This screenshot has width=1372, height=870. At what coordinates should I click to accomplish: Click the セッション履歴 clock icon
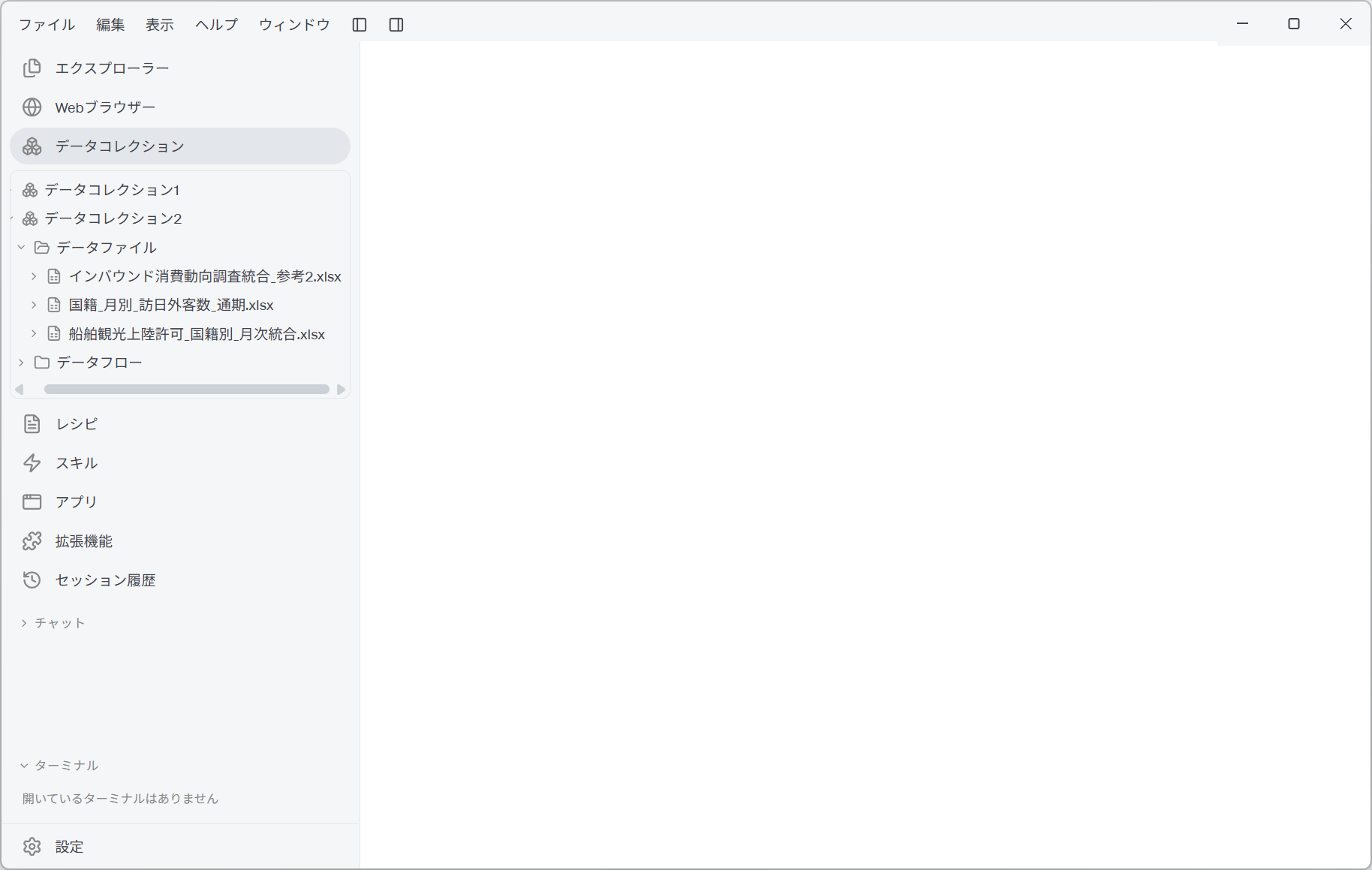[x=32, y=580]
